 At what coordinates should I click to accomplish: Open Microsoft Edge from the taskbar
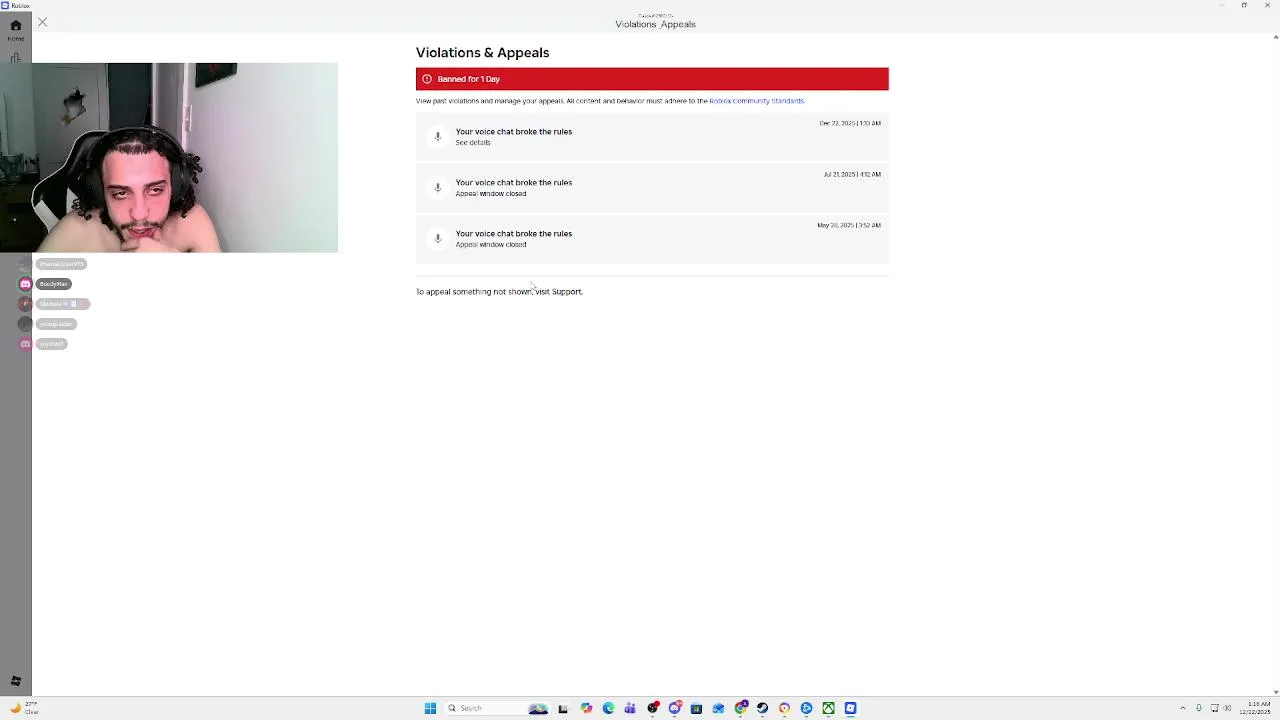click(x=608, y=708)
